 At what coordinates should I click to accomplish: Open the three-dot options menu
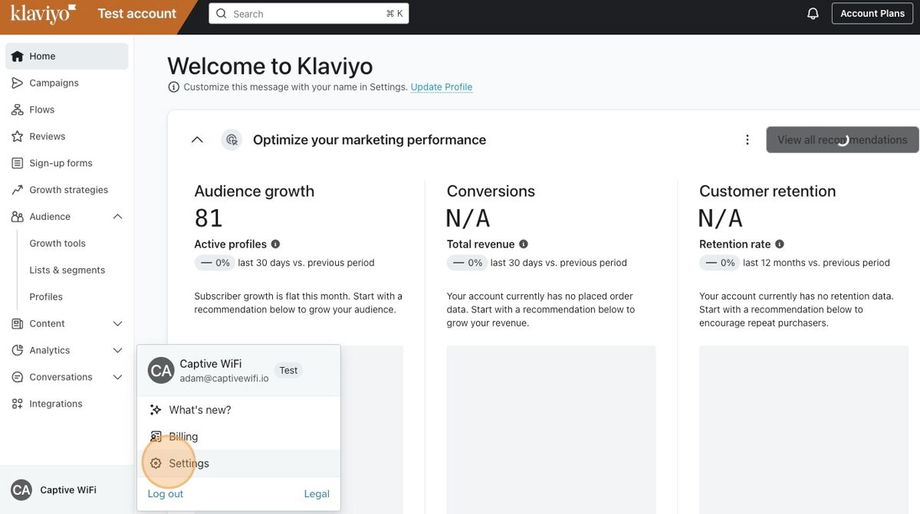tap(747, 140)
